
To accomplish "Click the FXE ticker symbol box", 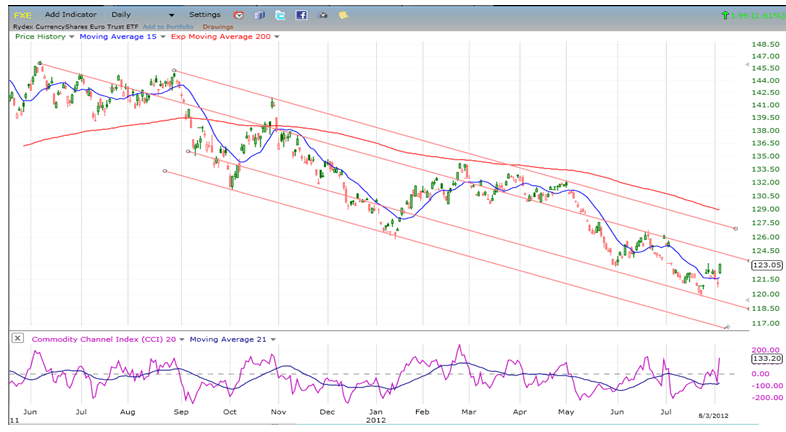I will click(x=21, y=16).
